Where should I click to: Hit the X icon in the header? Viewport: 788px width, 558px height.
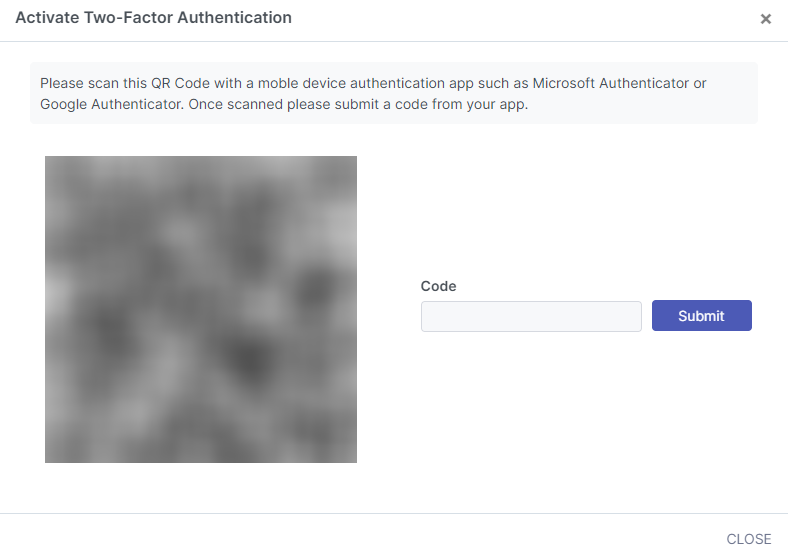766,19
